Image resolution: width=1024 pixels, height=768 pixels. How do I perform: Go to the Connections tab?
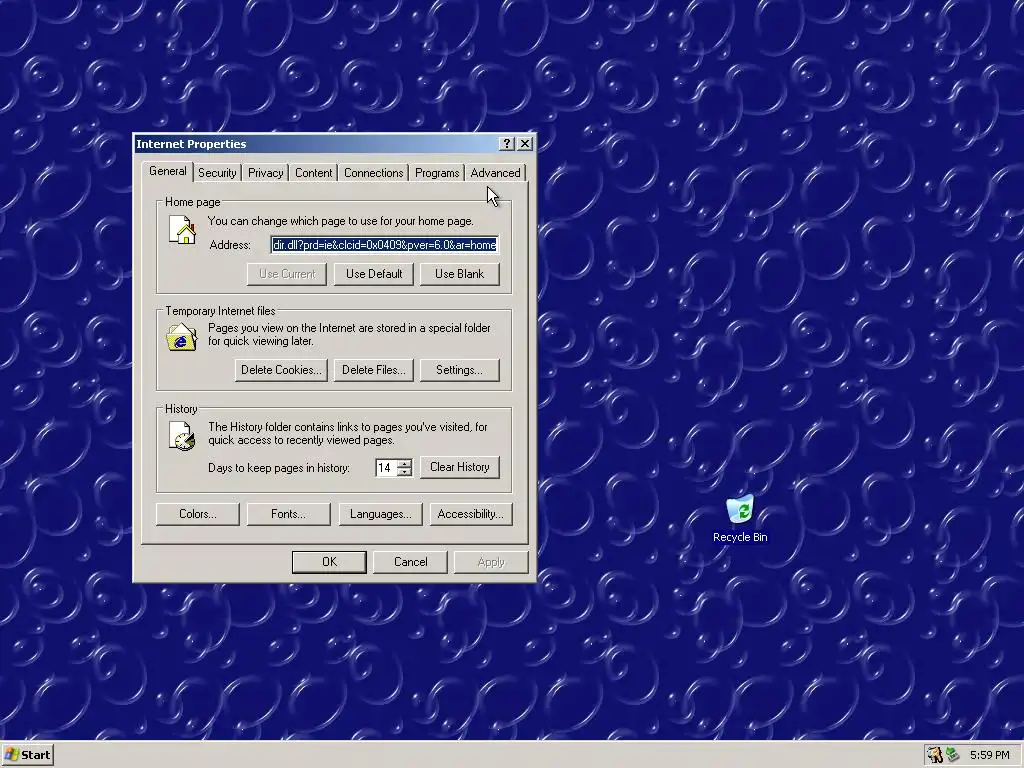coord(374,173)
